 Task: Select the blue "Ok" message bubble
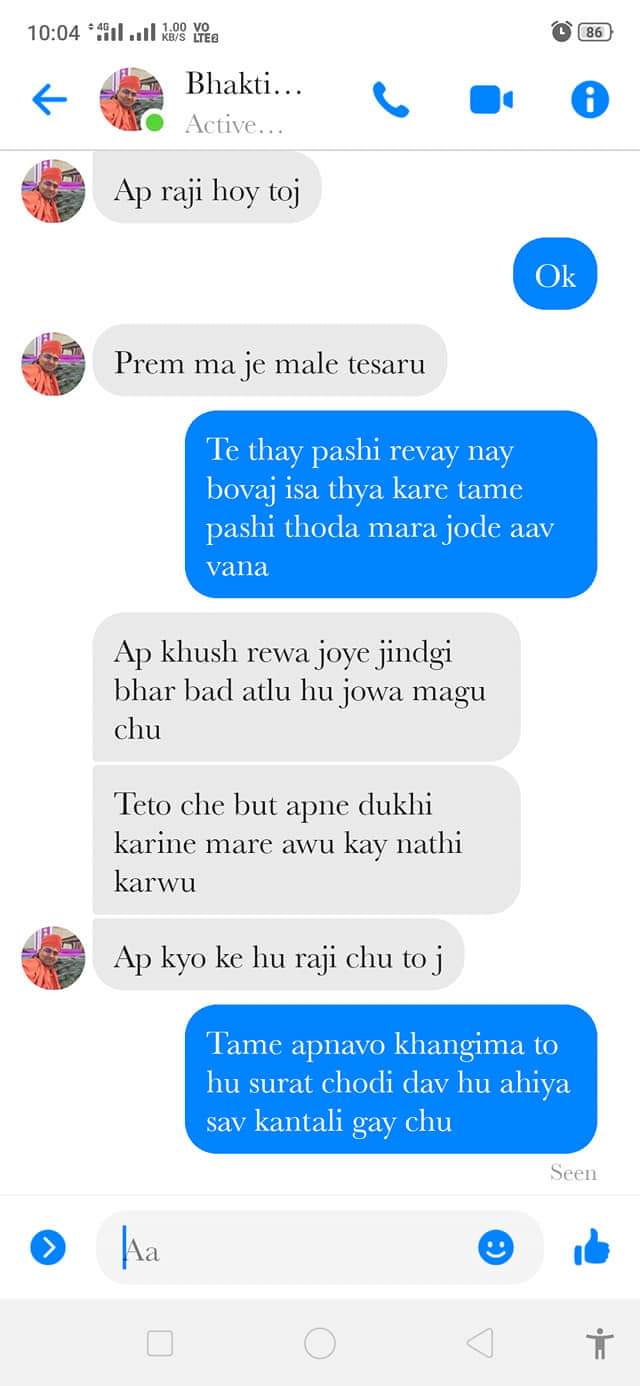555,275
